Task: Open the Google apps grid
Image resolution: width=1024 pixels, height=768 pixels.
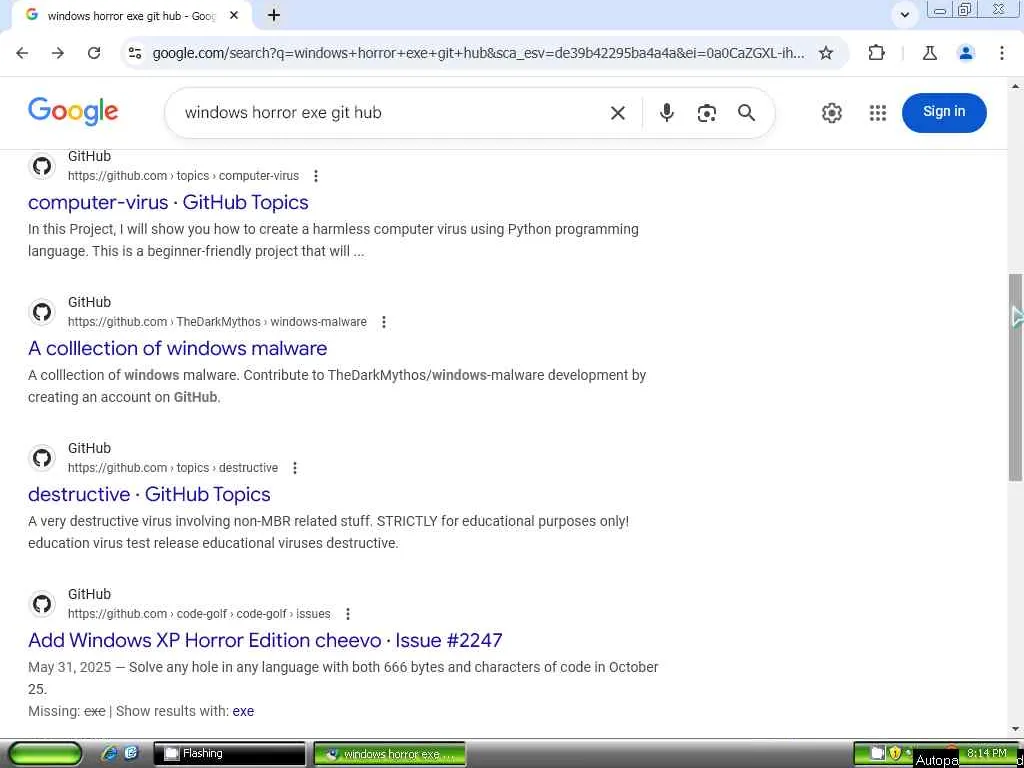Action: click(x=878, y=113)
